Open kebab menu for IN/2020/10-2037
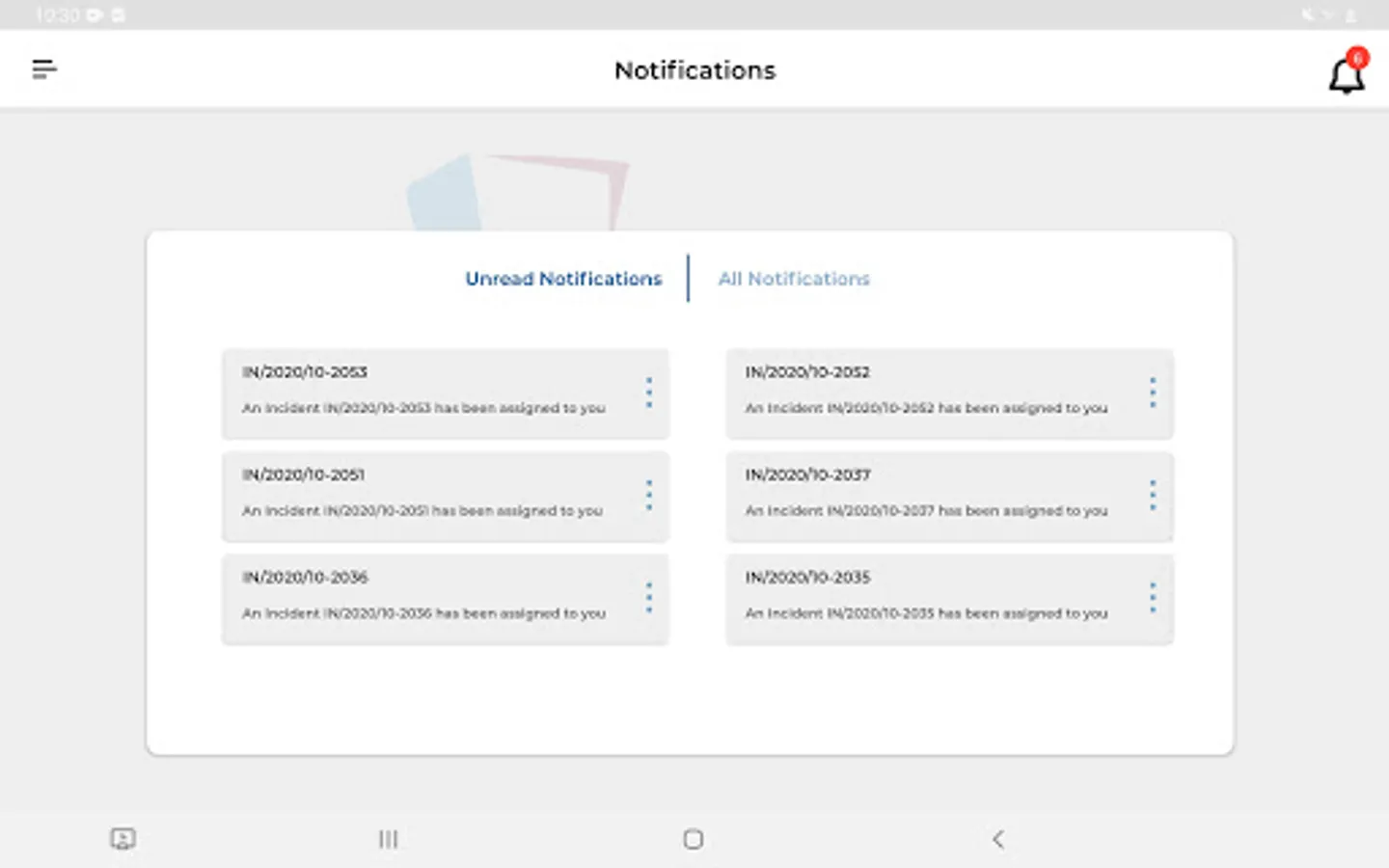This screenshot has height=868, width=1389. [x=1153, y=496]
